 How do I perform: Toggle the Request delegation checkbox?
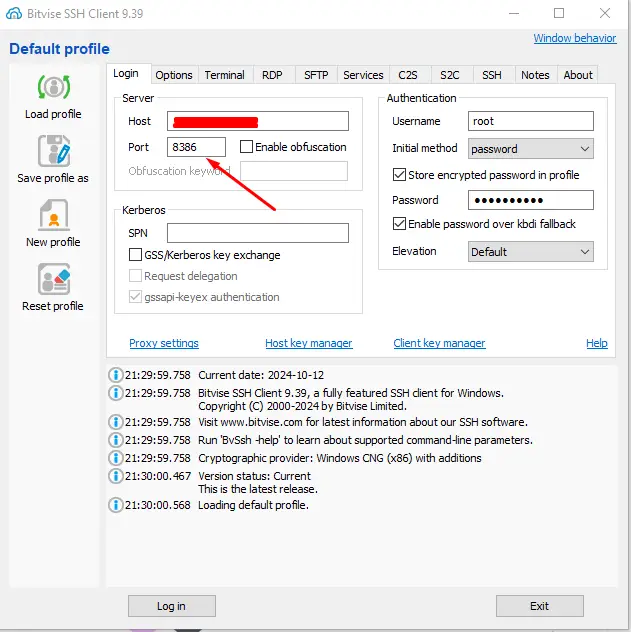[135, 276]
